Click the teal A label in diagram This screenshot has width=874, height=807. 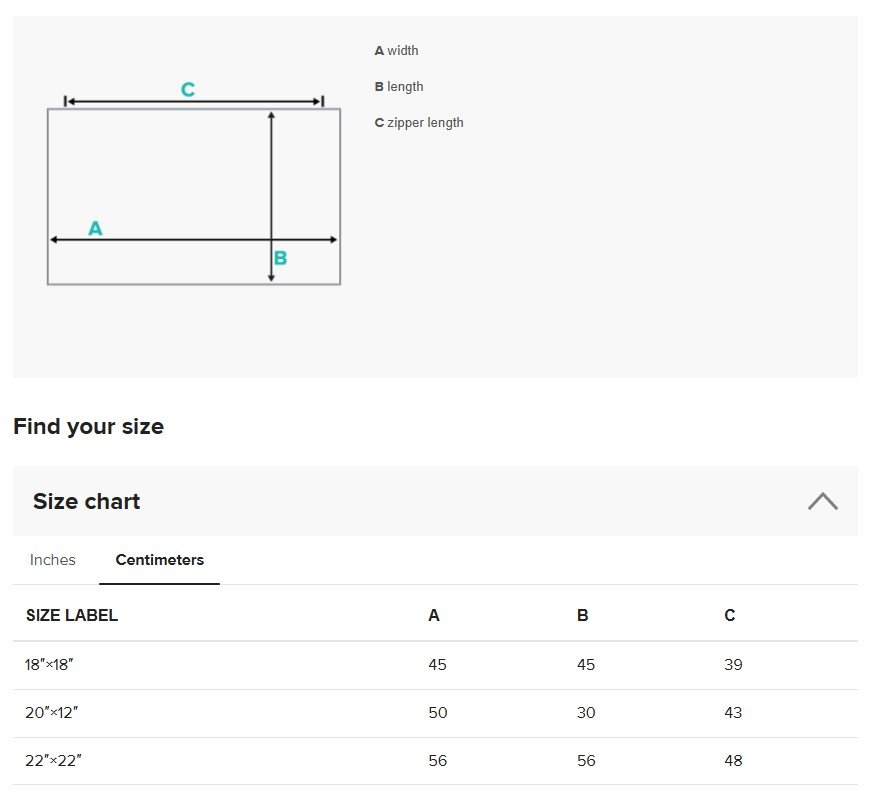(x=95, y=228)
